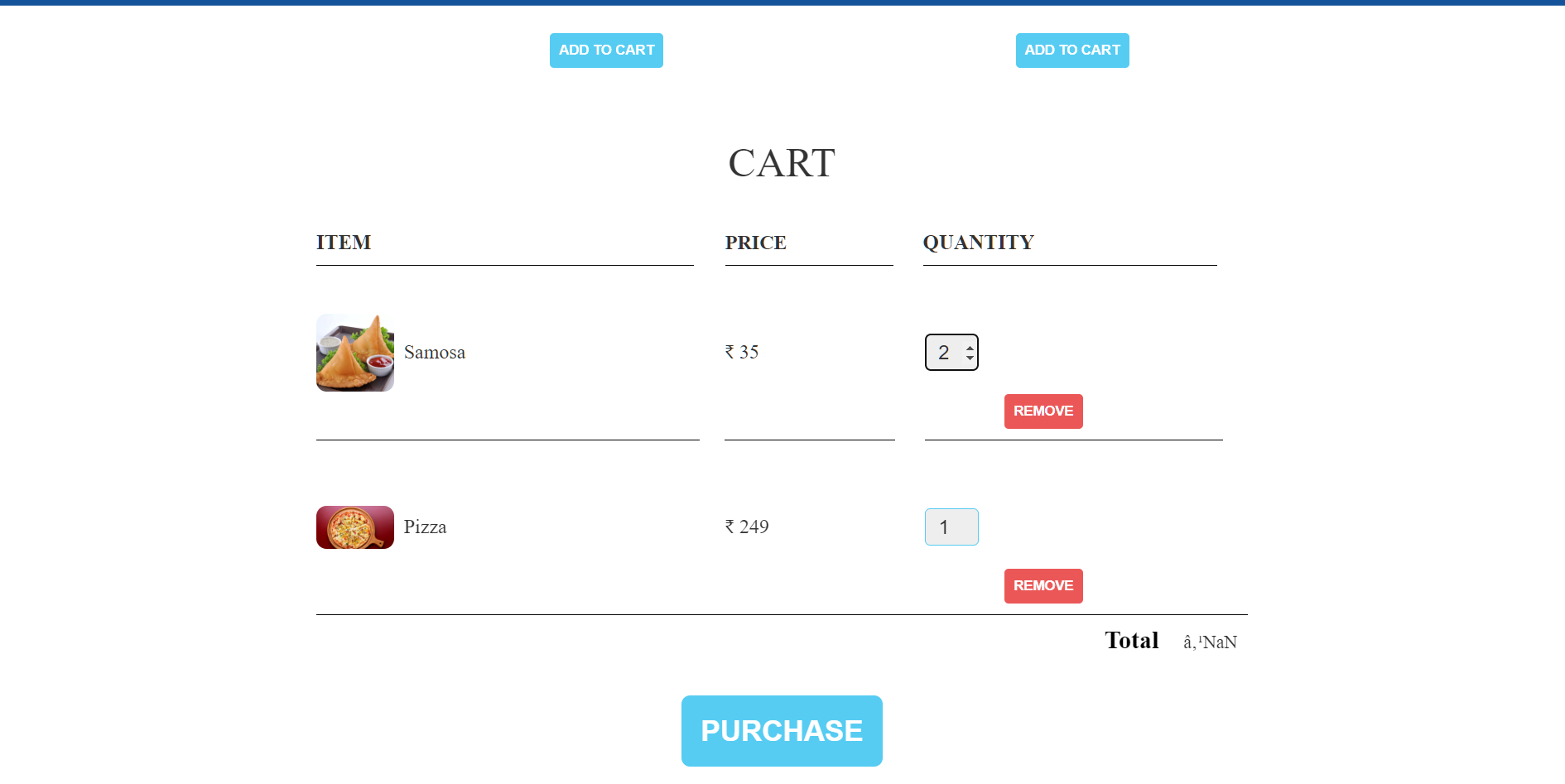1565x784 pixels.
Task: Click the Samosa product thumbnail
Action: tap(354, 353)
